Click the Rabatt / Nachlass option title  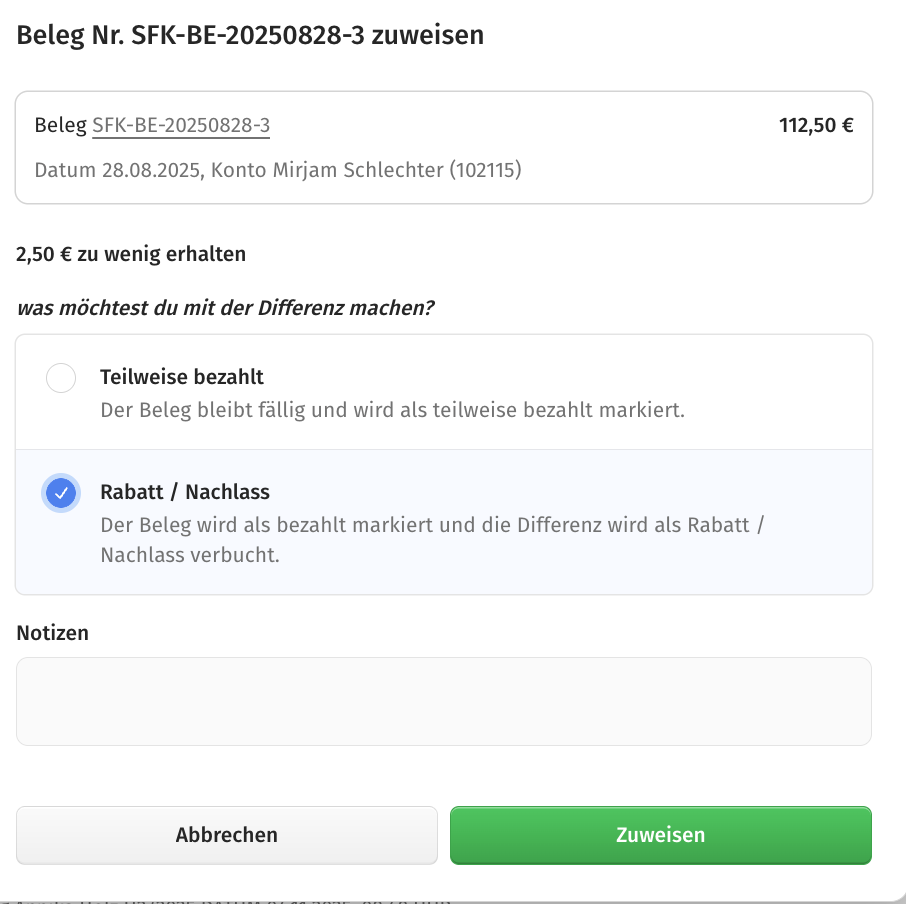click(x=185, y=492)
